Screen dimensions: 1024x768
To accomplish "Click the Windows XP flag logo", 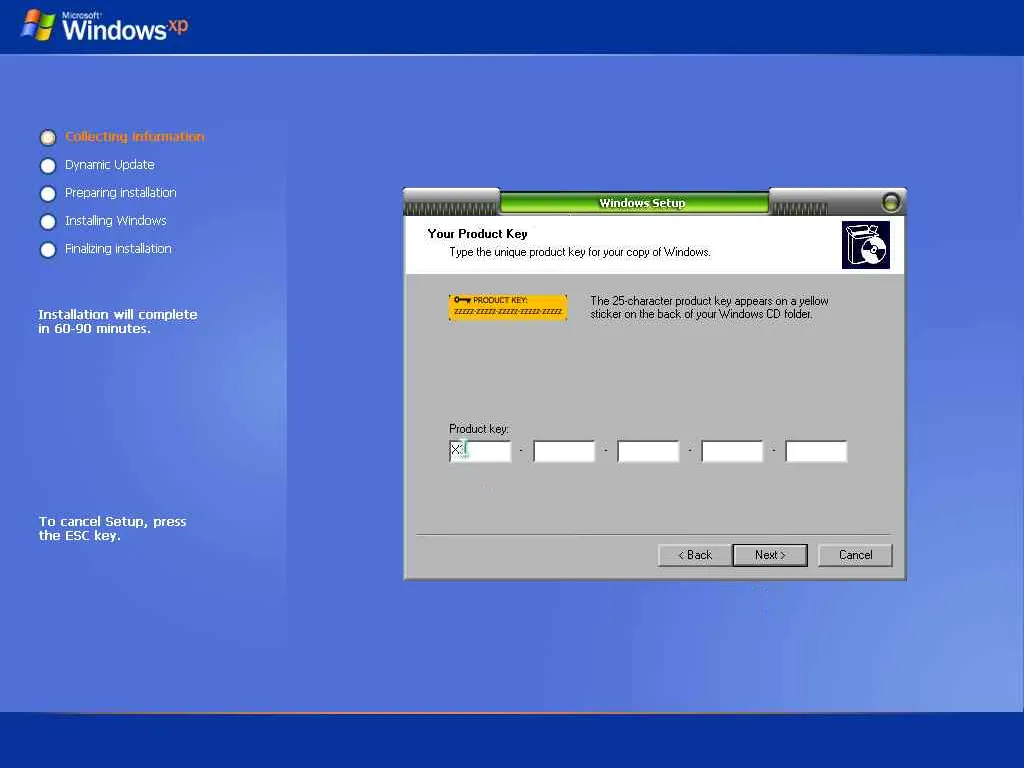I will click(38, 25).
